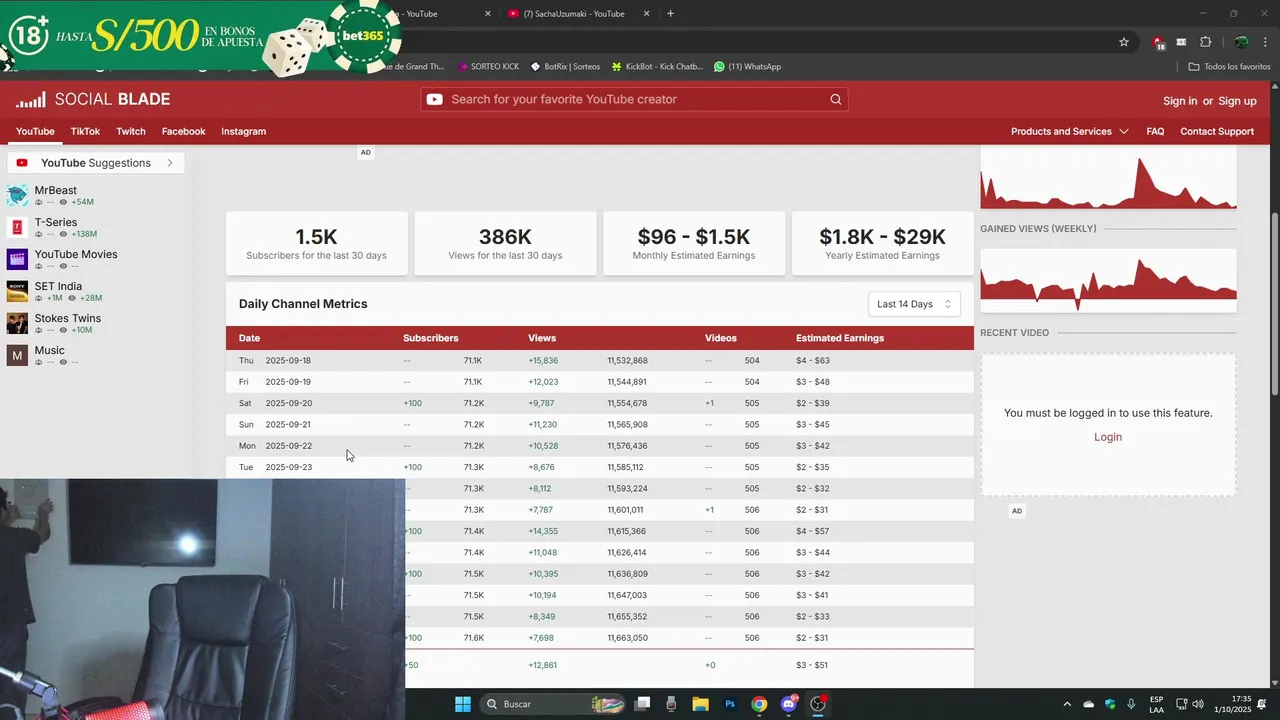
Task: Open YouTube Movies channel avatar
Action: (x=17, y=259)
